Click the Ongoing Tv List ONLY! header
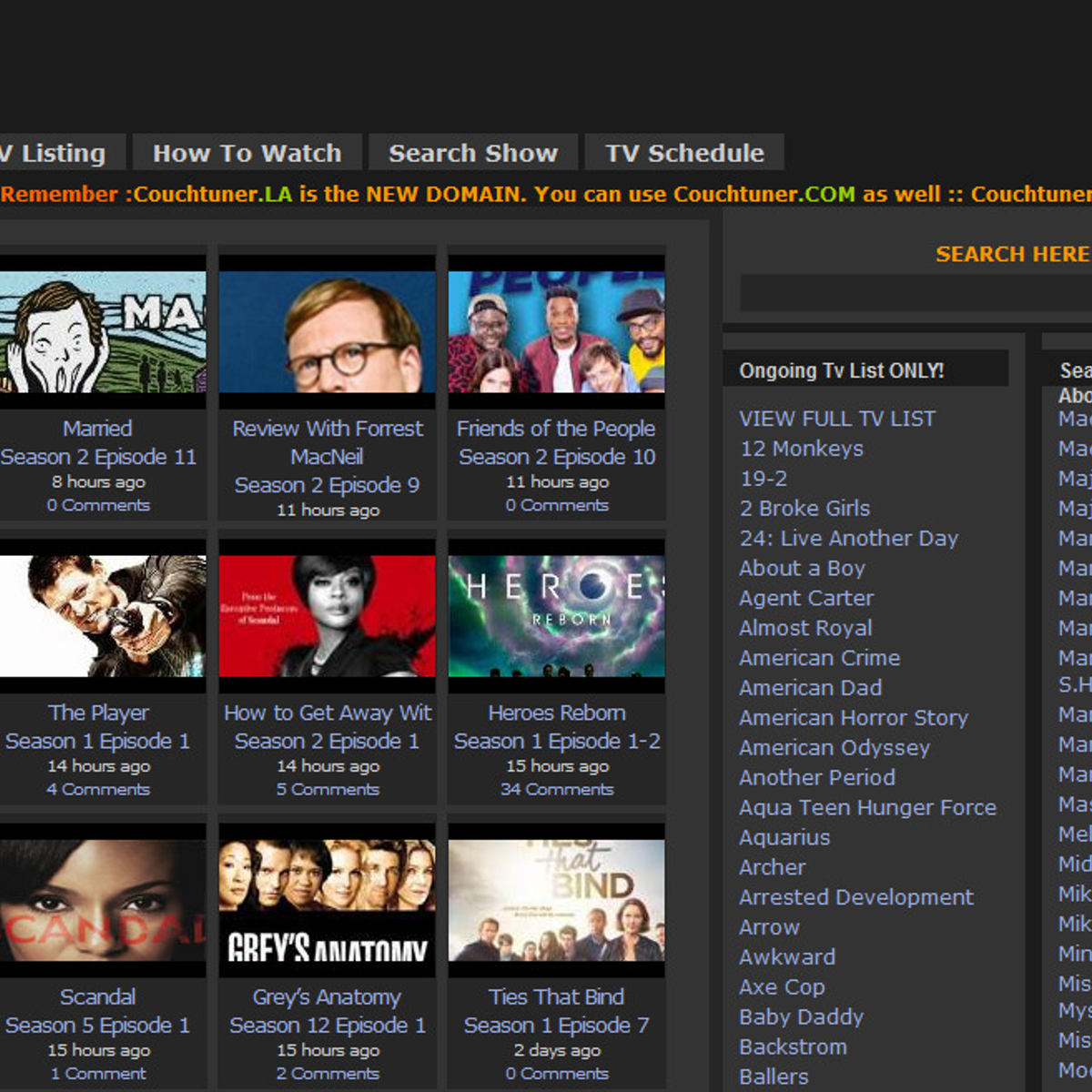This screenshot has width=1092, height=1092. click(841, 370)
